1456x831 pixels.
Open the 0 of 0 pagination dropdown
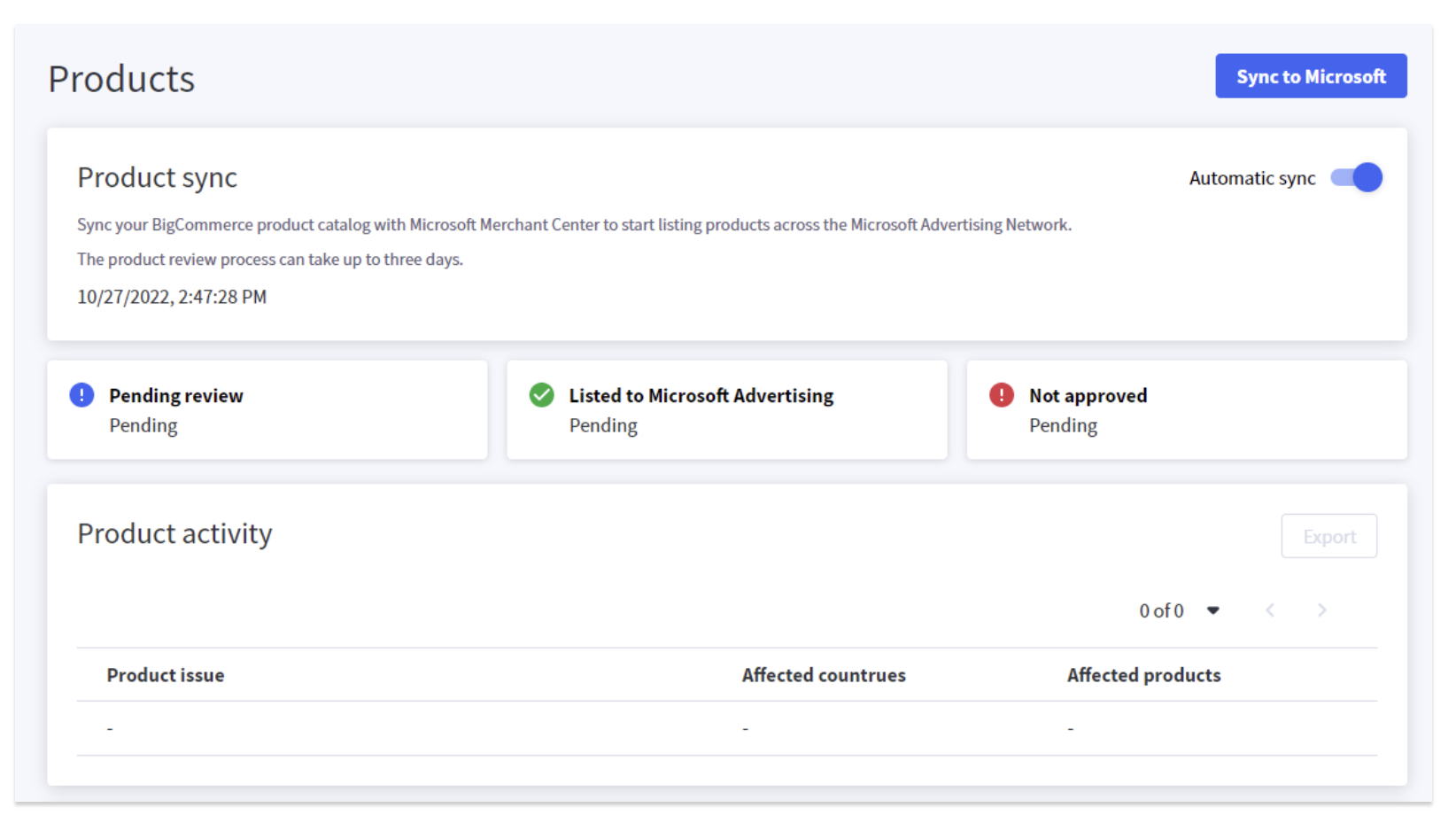pyautogui.click(x=1213, y=610)
